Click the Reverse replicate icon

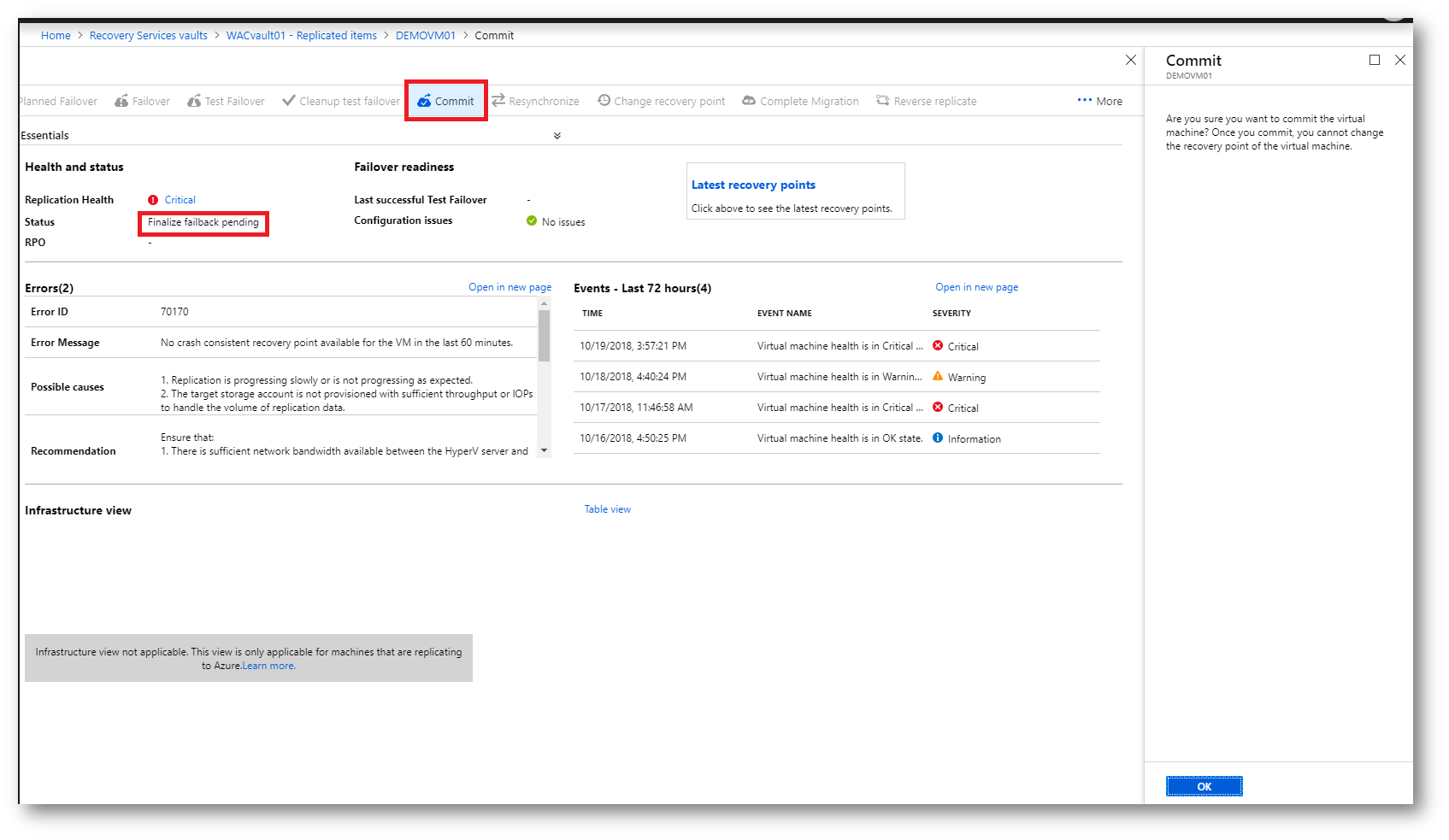pos(883,101)
